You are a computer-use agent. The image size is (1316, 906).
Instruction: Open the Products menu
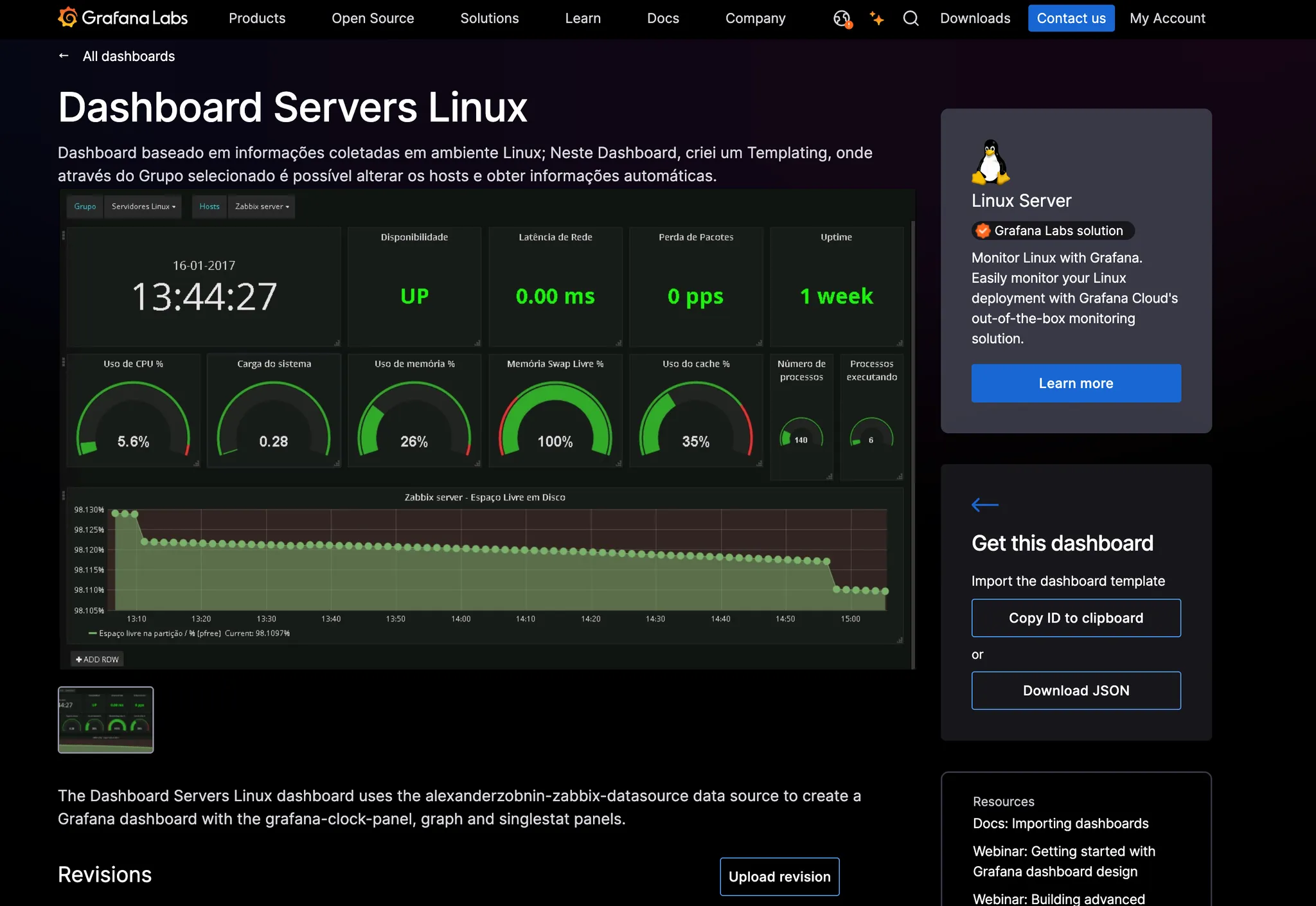pos(257,19)
